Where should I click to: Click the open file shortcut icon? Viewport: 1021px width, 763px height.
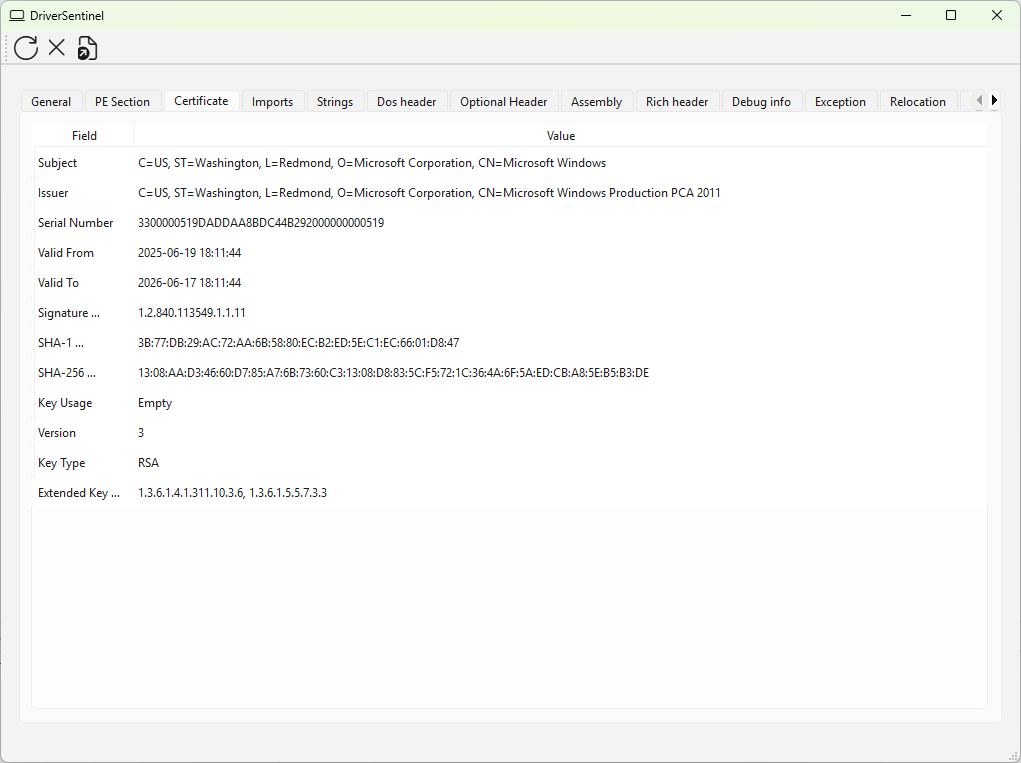point(88,47)
